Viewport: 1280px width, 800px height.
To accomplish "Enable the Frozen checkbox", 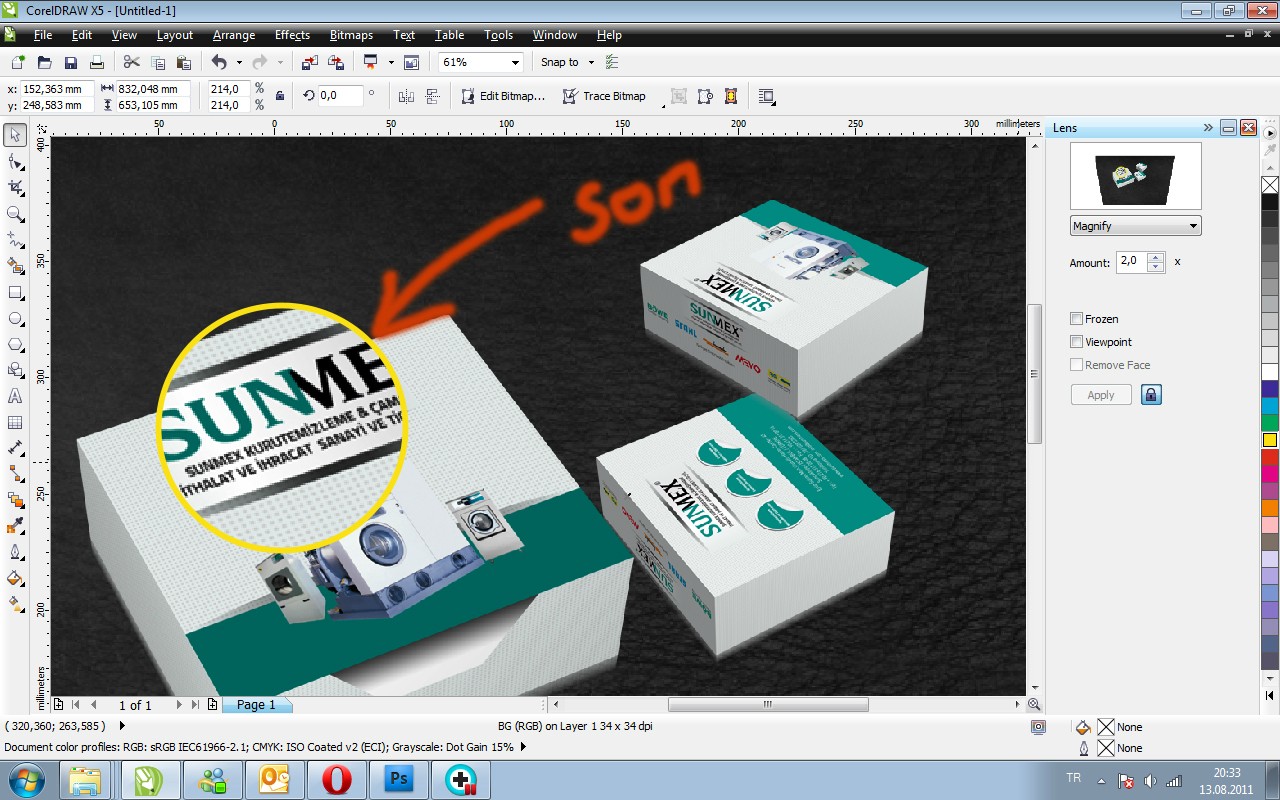I will click(x=1077, y=319).
